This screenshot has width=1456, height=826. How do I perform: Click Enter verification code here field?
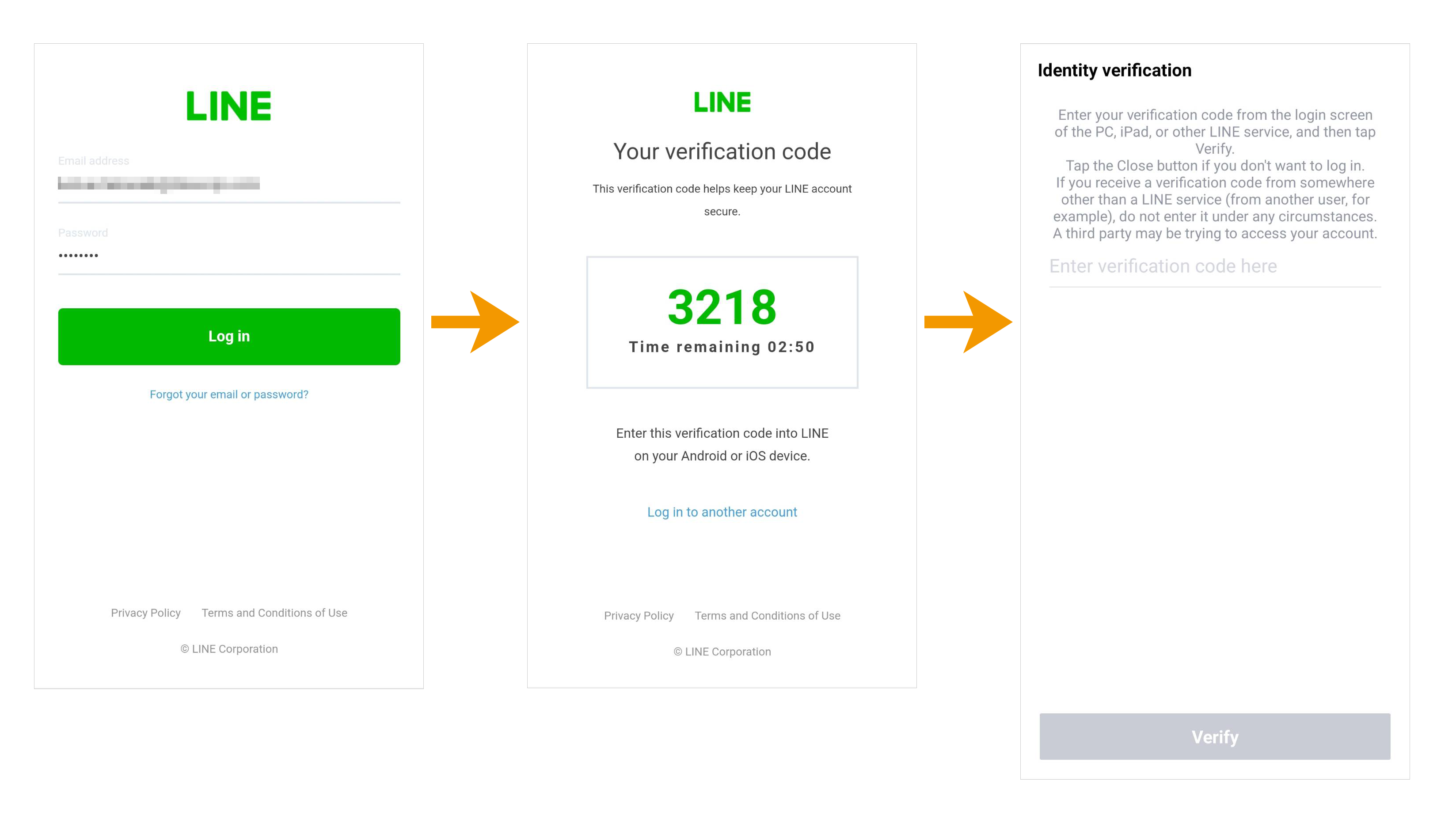tap(1214, 267)
